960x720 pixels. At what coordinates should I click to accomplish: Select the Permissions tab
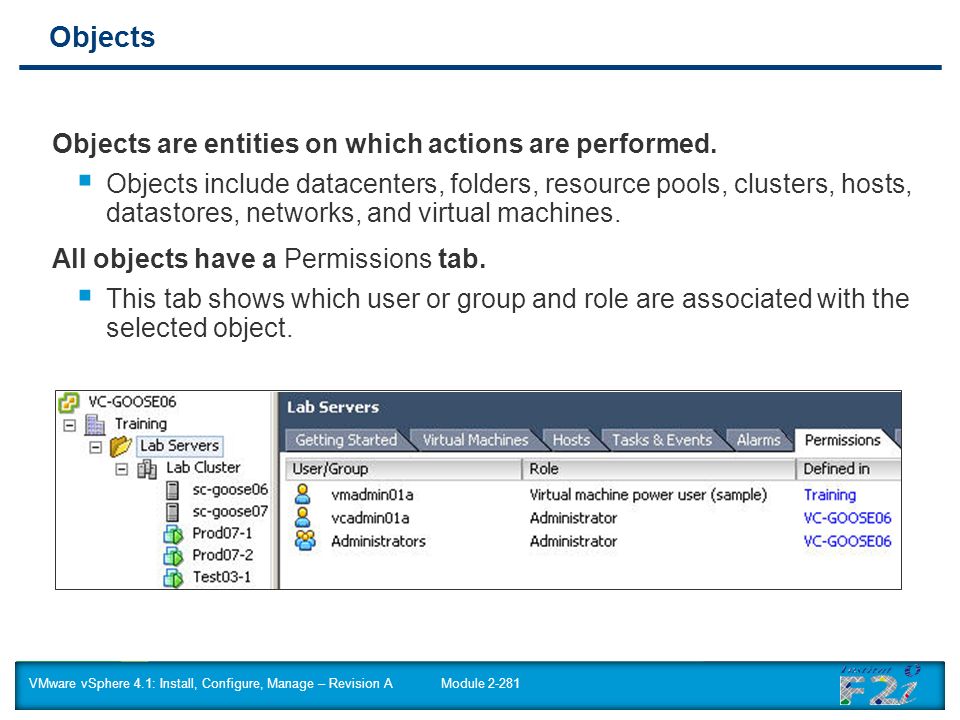tap(842, 440)
